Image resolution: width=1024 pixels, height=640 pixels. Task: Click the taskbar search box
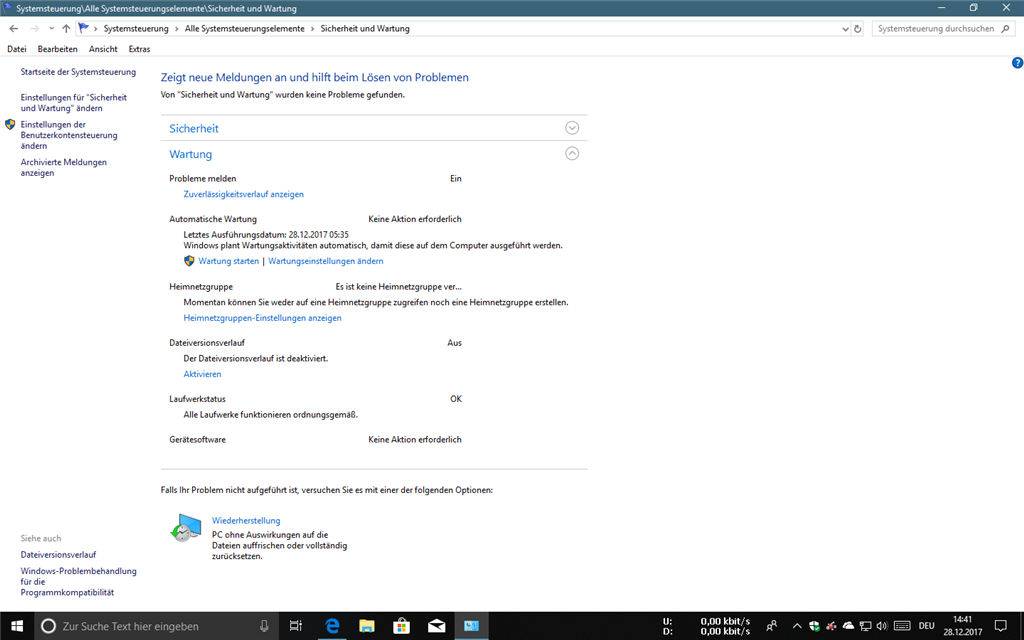coord(156,626)
